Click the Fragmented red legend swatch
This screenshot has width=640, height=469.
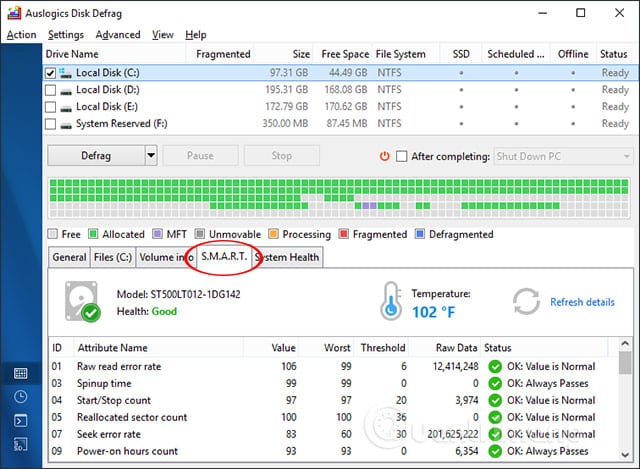click(344, 234)
